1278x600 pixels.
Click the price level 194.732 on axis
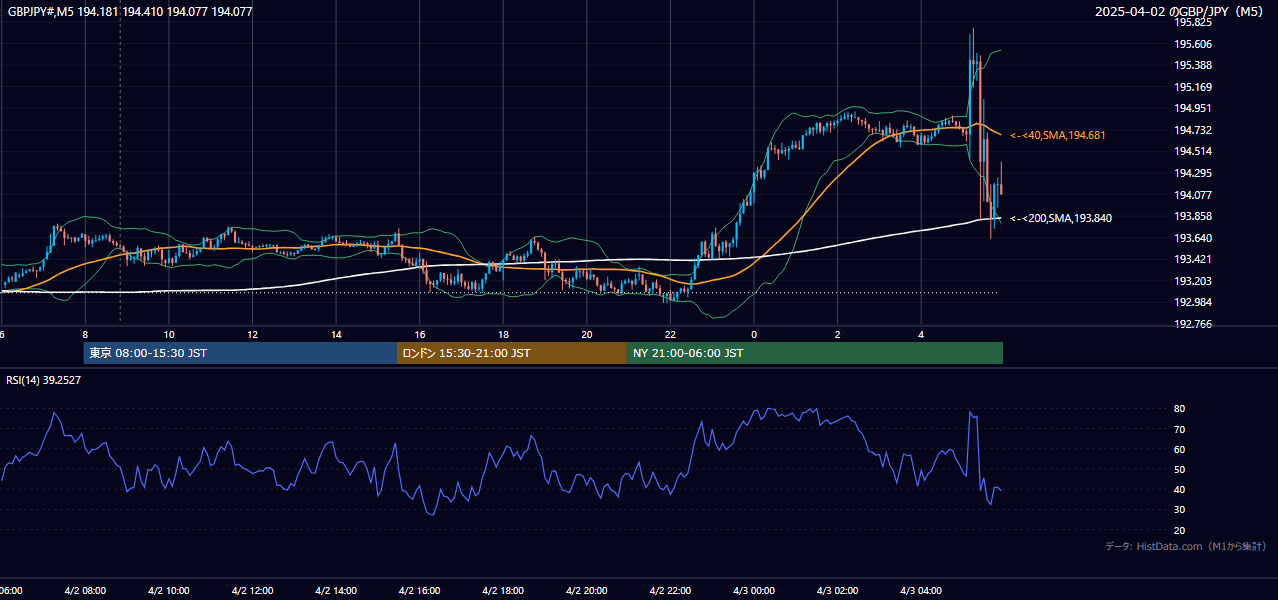click(1193, 130)
